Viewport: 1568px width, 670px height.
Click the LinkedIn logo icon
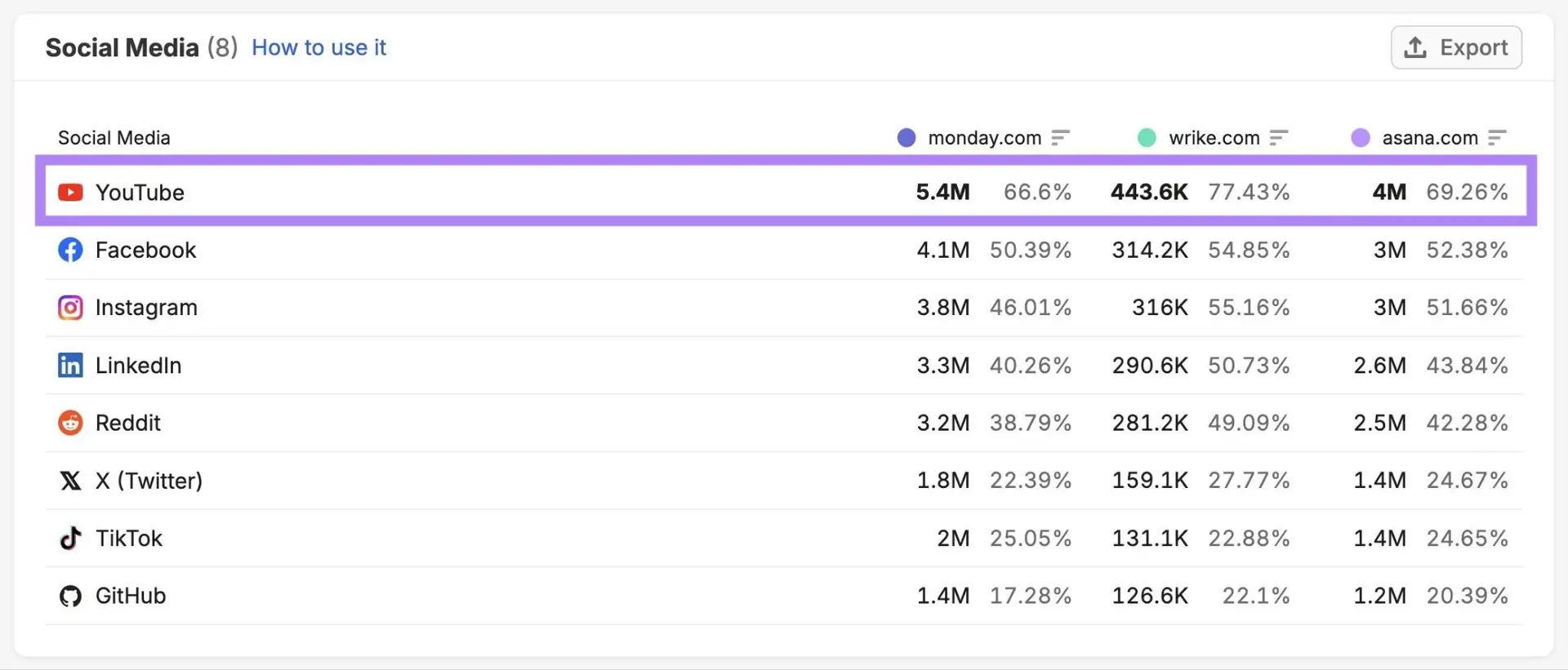tap(70, 365)
